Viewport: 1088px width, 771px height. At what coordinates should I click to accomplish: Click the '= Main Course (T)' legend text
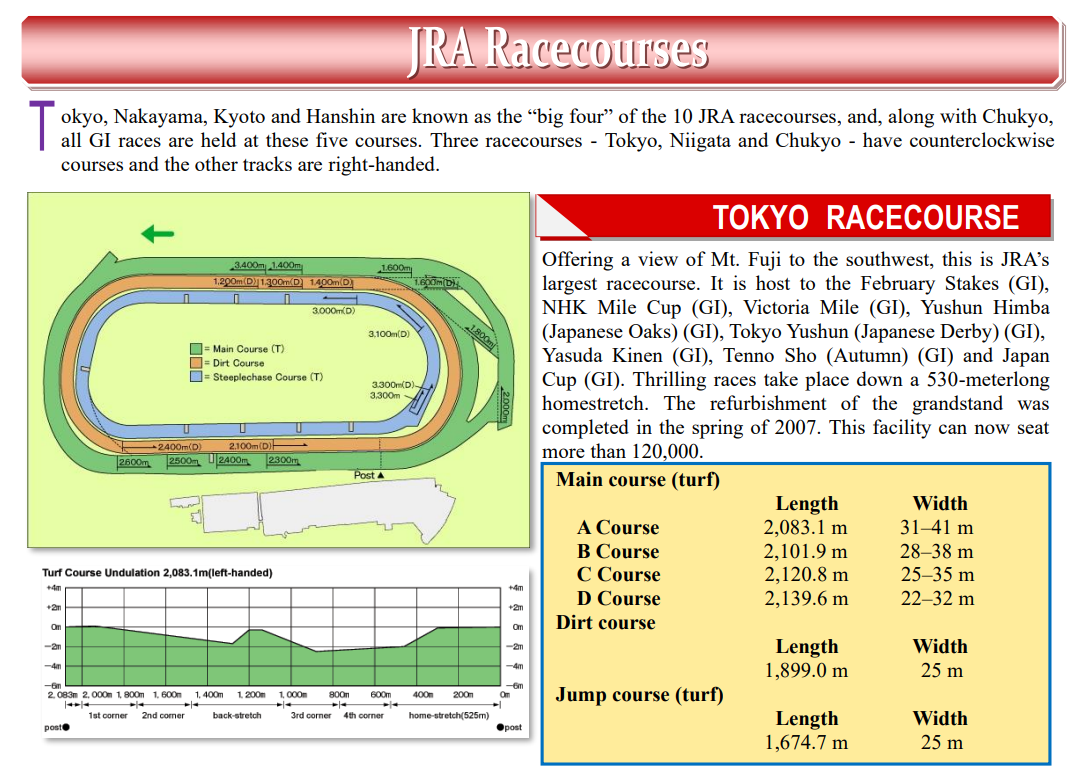point(244,349)
